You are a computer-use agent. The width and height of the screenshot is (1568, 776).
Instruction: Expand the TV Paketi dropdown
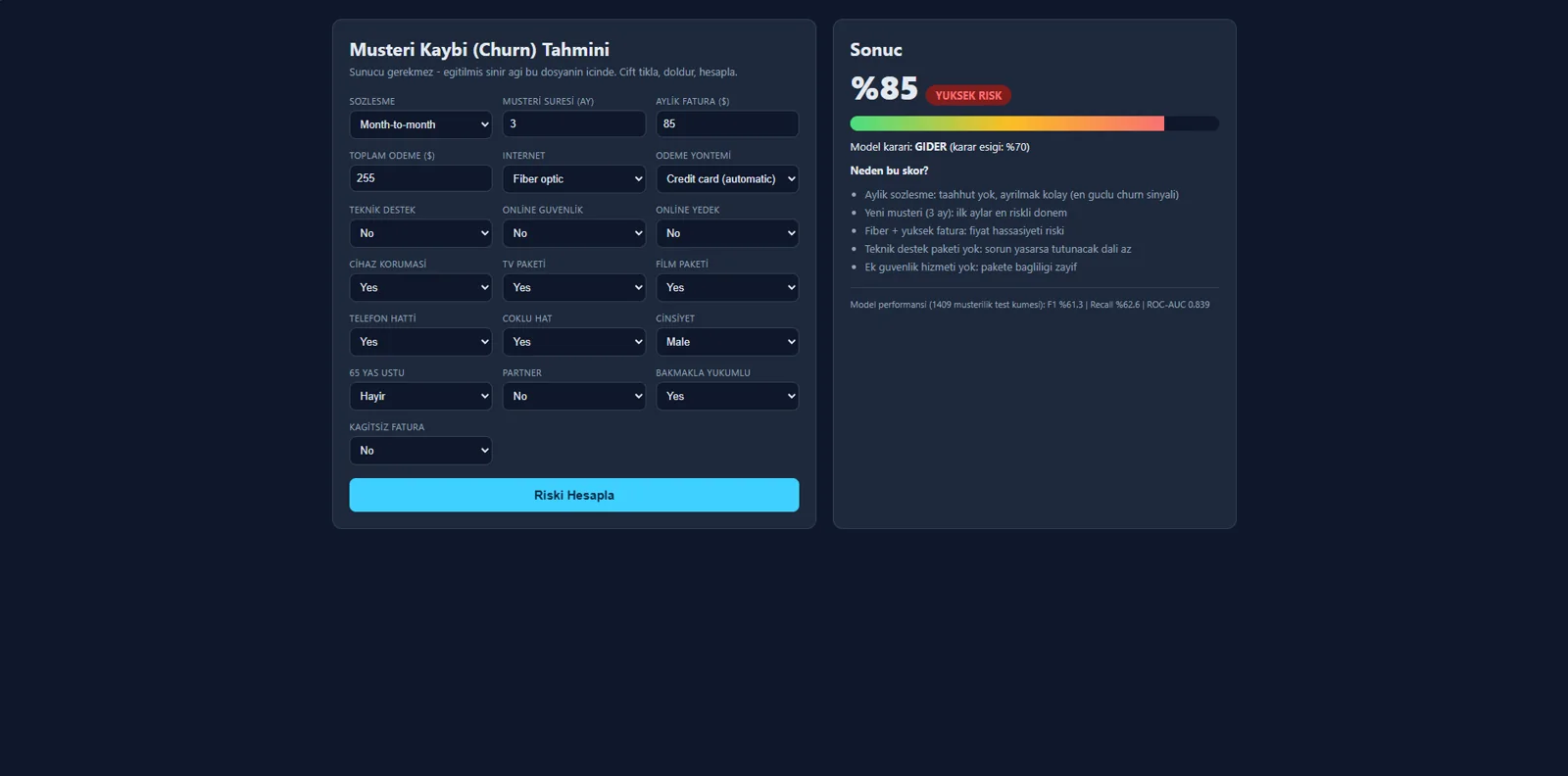click(x=573, y=287)
